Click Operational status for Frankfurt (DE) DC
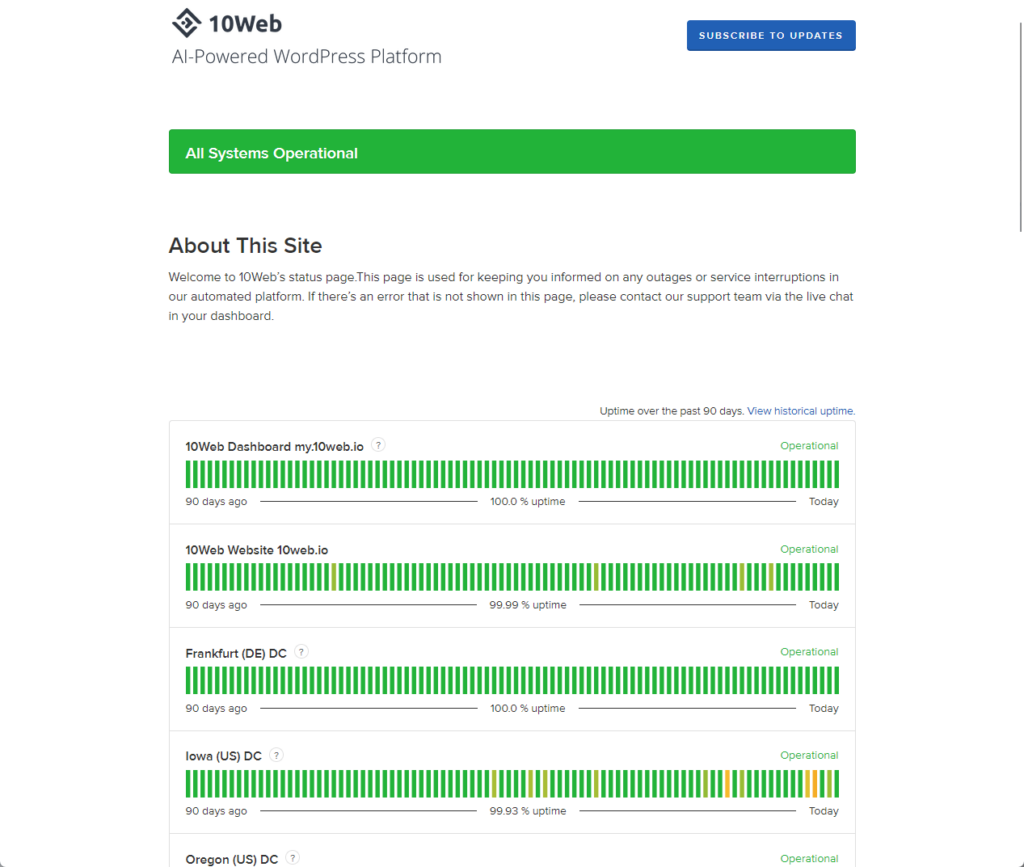This screenshot has height=867, width=1024. tap(809, 652)
